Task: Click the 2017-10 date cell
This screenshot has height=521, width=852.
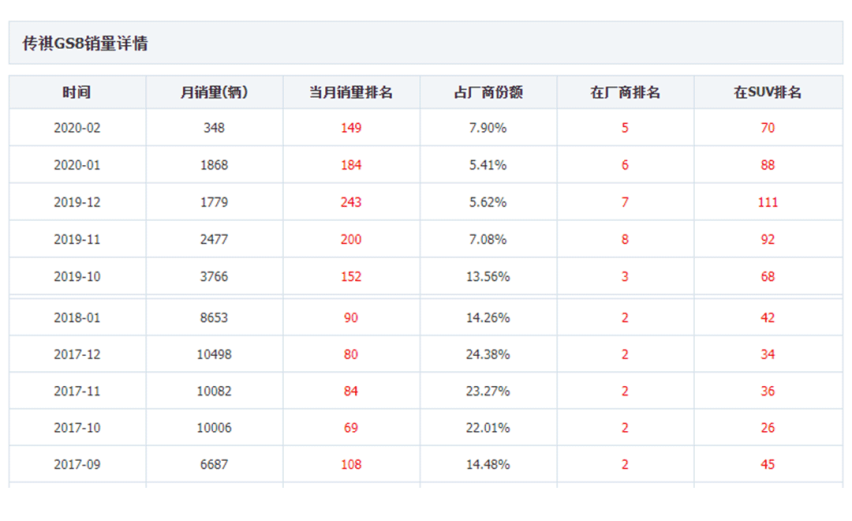Action: 77,428
